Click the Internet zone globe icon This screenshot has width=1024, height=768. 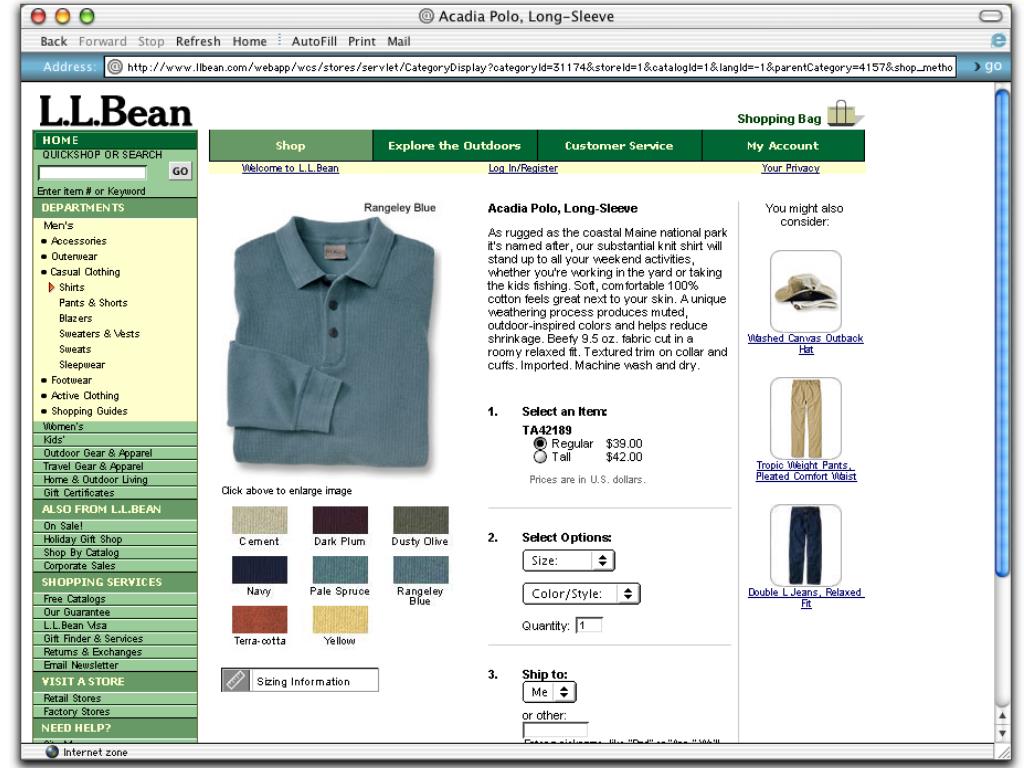coord(52,752)
